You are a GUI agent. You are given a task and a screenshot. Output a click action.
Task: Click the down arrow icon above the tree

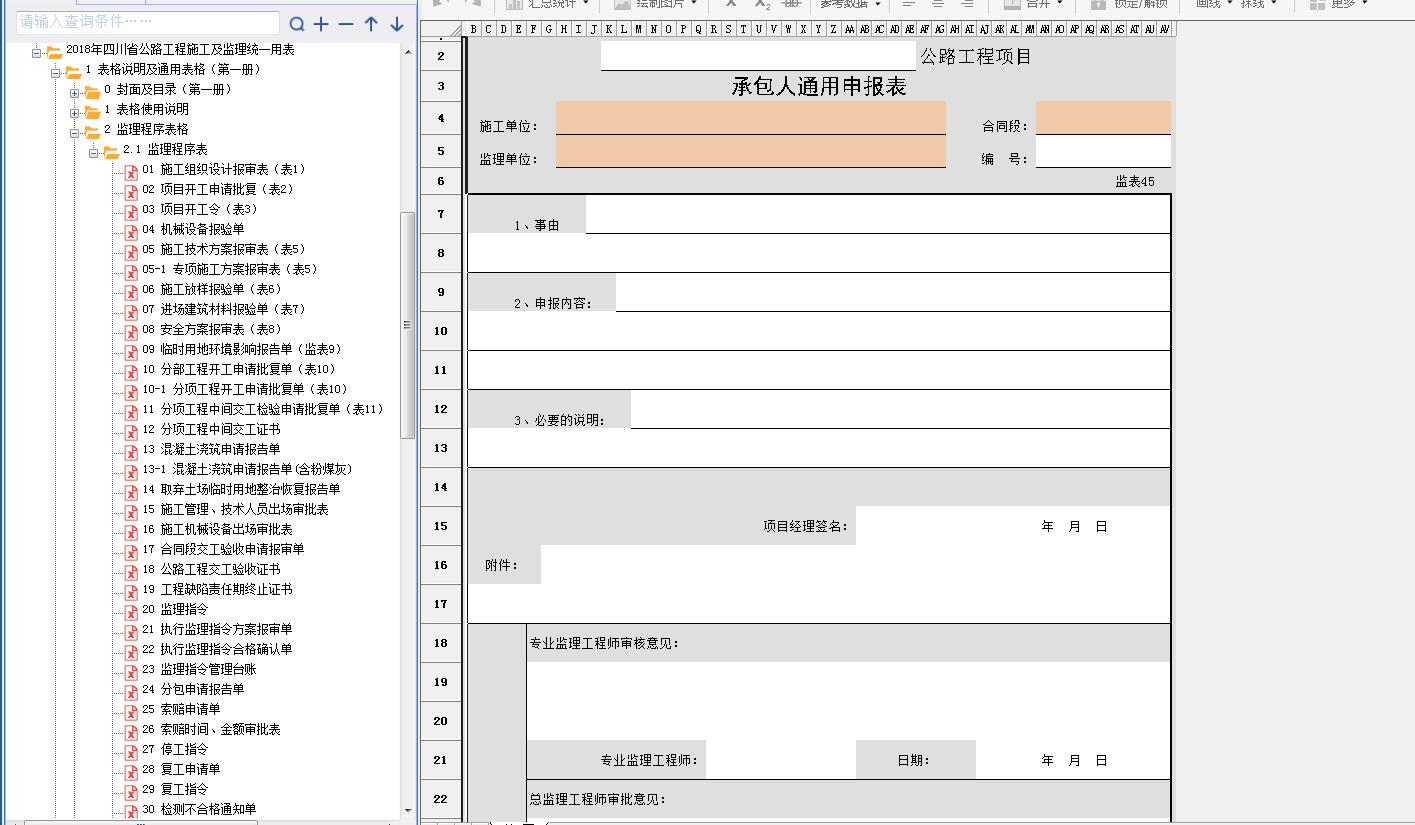[397, 24]
